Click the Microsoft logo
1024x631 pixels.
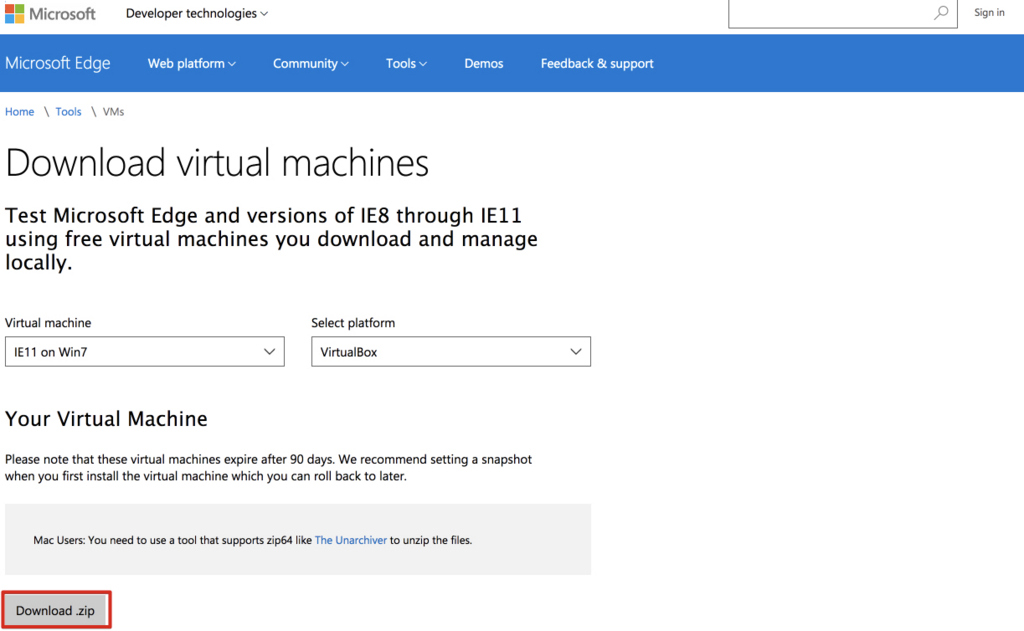[50, 13]
